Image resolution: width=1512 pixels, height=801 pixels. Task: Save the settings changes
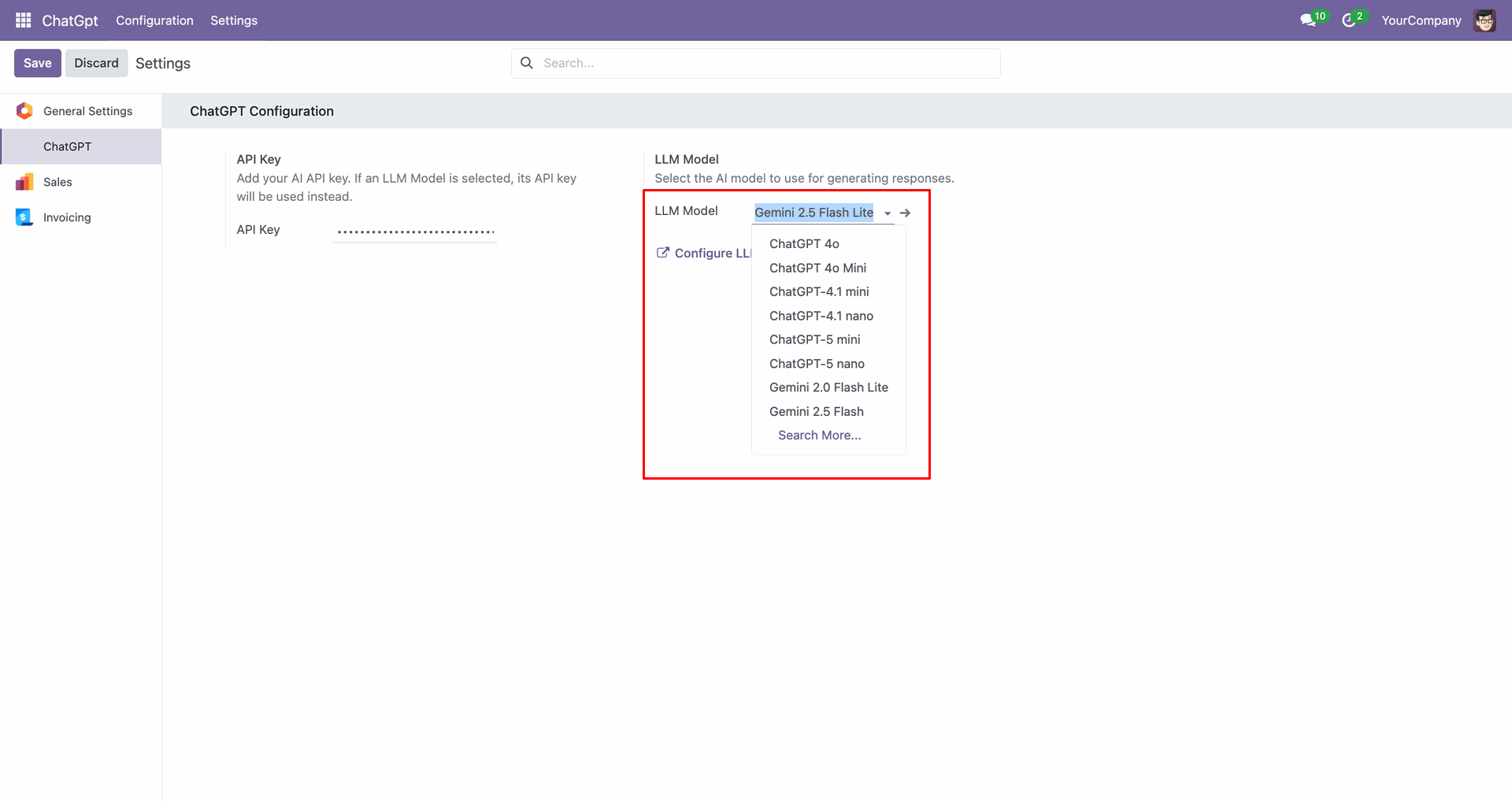click(37, 63)
